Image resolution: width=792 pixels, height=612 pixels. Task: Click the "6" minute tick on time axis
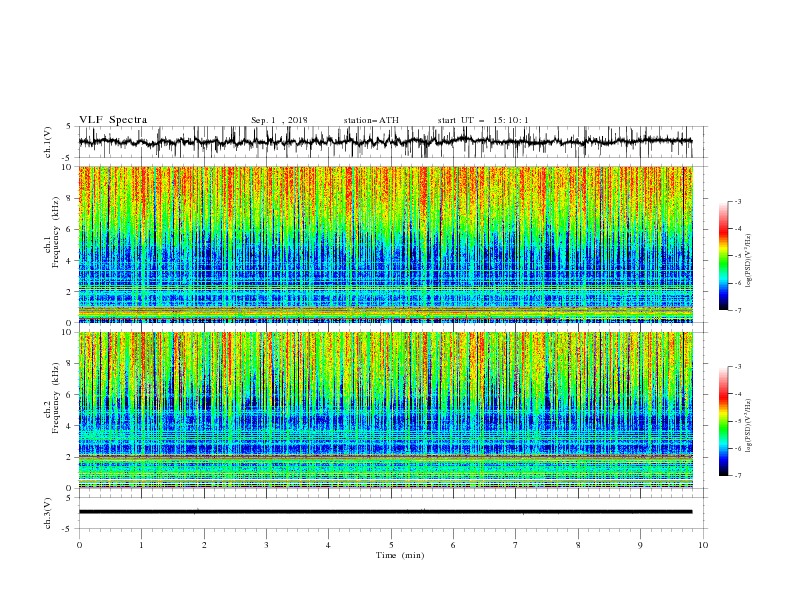453,545
